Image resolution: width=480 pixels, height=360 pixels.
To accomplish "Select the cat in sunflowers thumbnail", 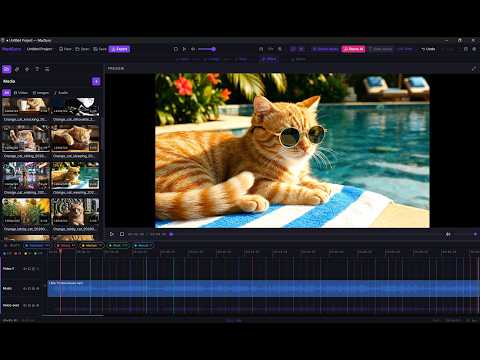I will [26, 212].
